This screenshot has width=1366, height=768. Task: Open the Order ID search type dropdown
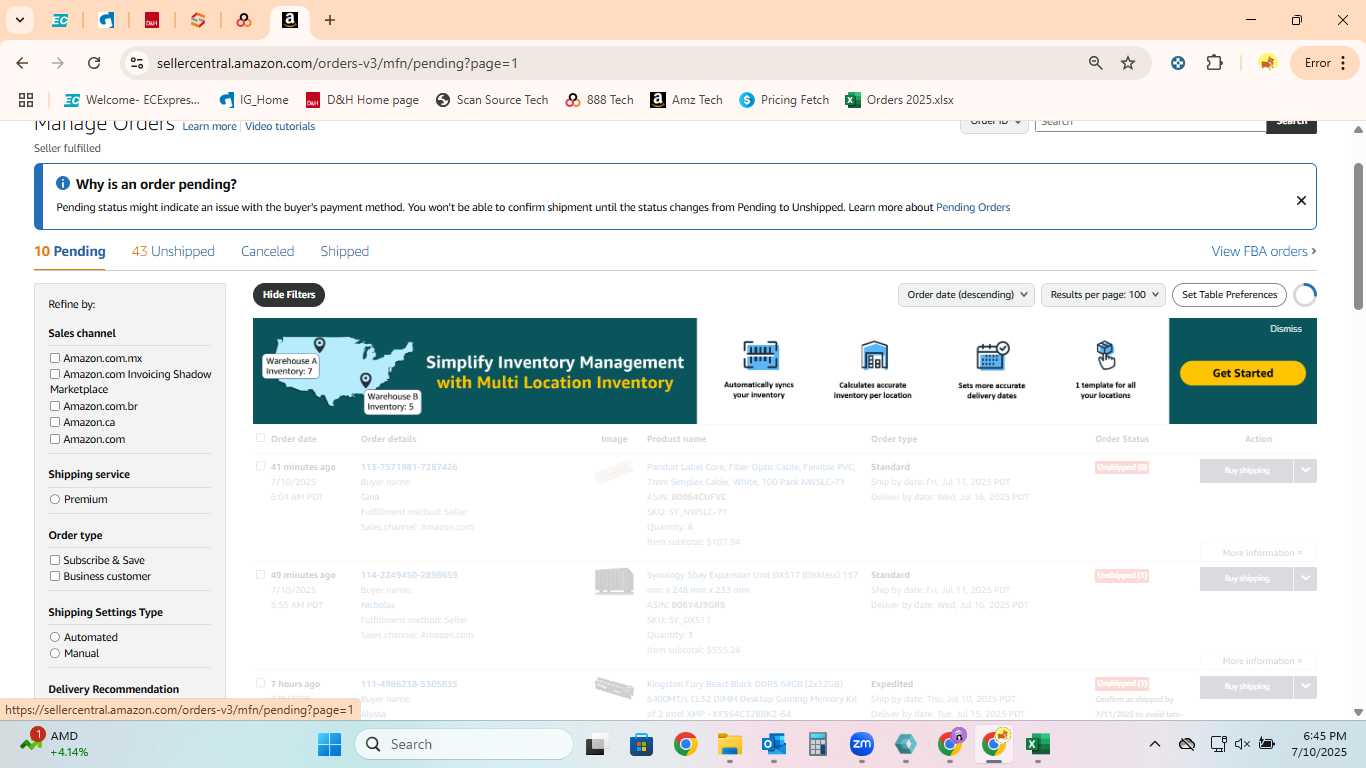click(995, 122)
